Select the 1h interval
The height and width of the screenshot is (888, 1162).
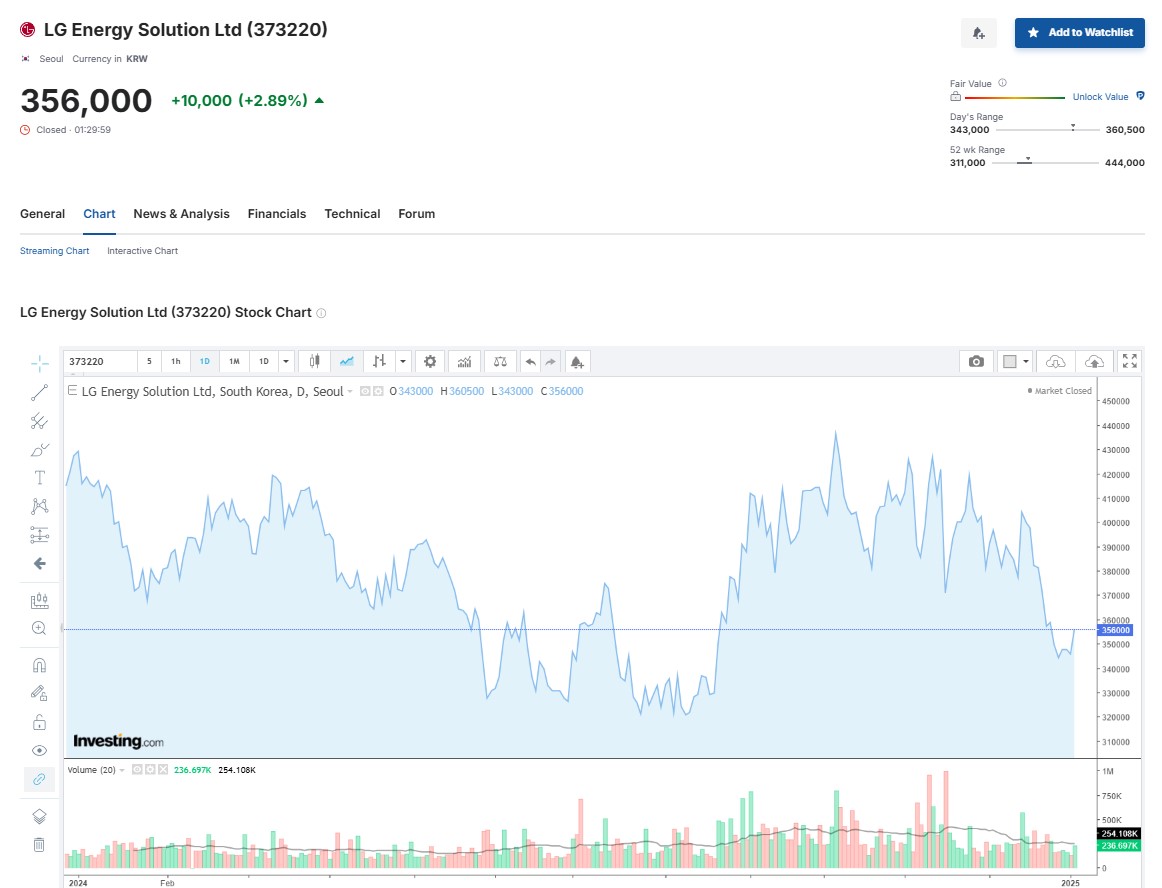point(176,362)
